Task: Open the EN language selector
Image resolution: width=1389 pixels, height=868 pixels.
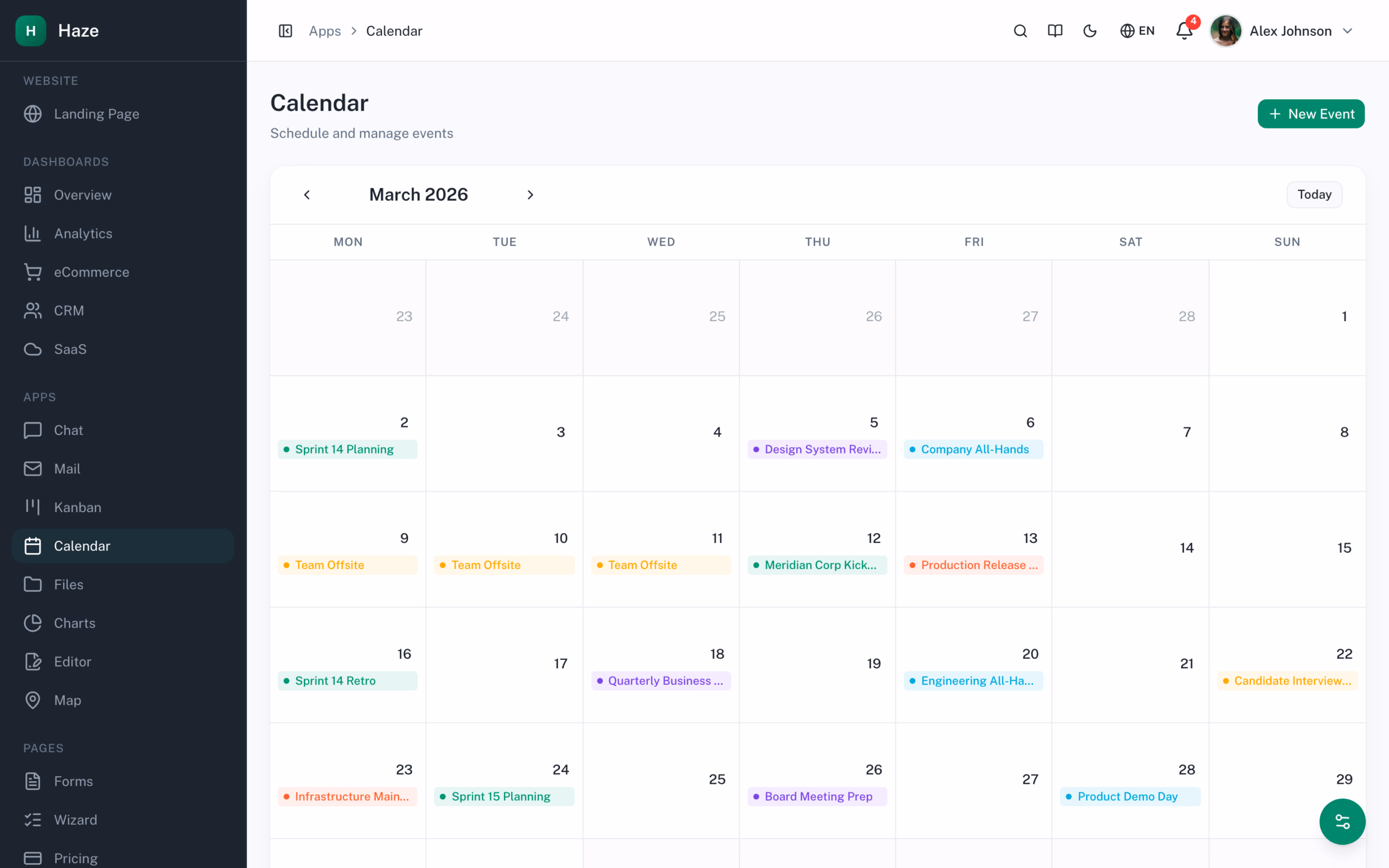Action: pyautogui.click(x=1137, y=31)
